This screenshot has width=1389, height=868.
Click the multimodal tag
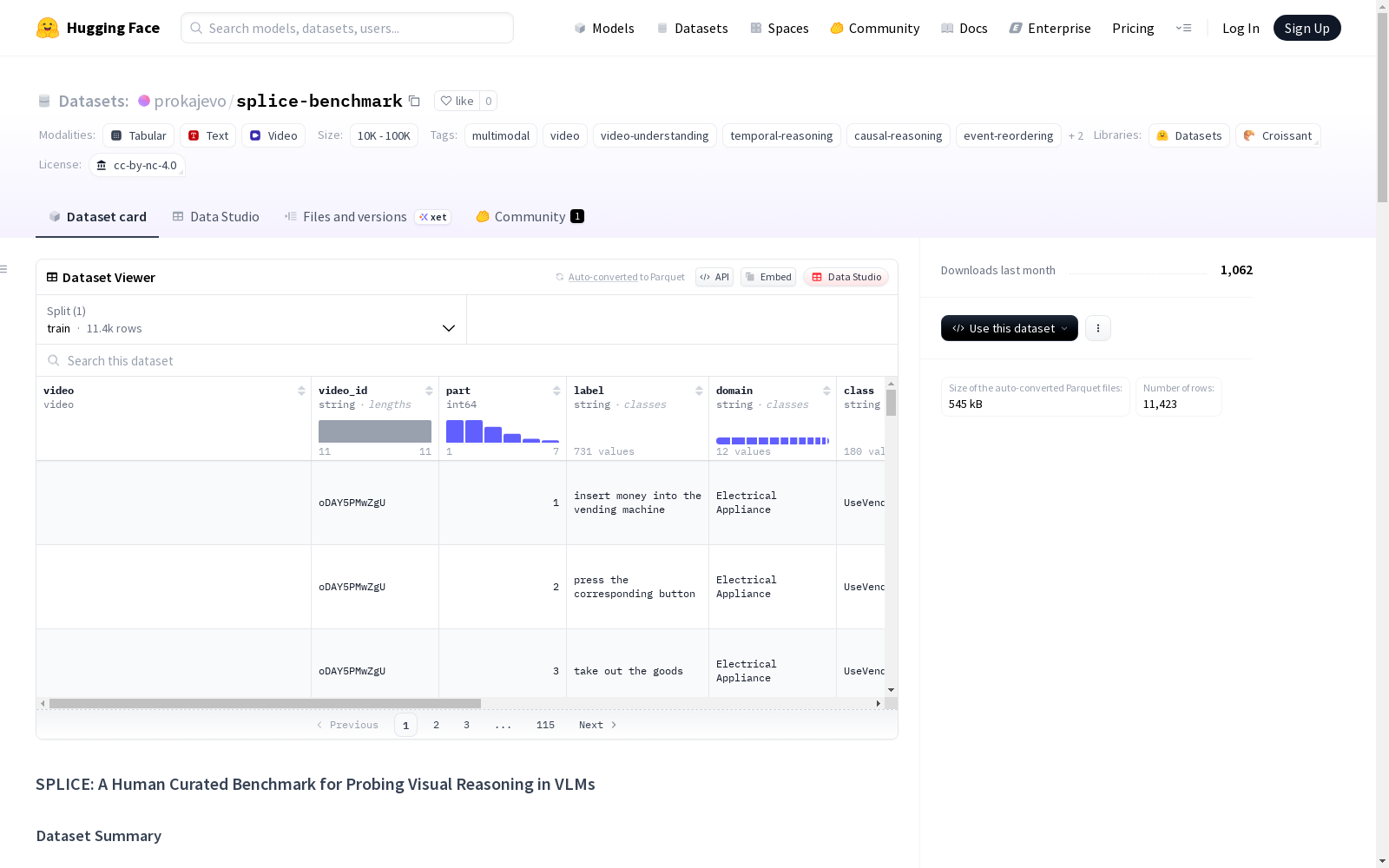pyautogui.click(x=501, y=135)
